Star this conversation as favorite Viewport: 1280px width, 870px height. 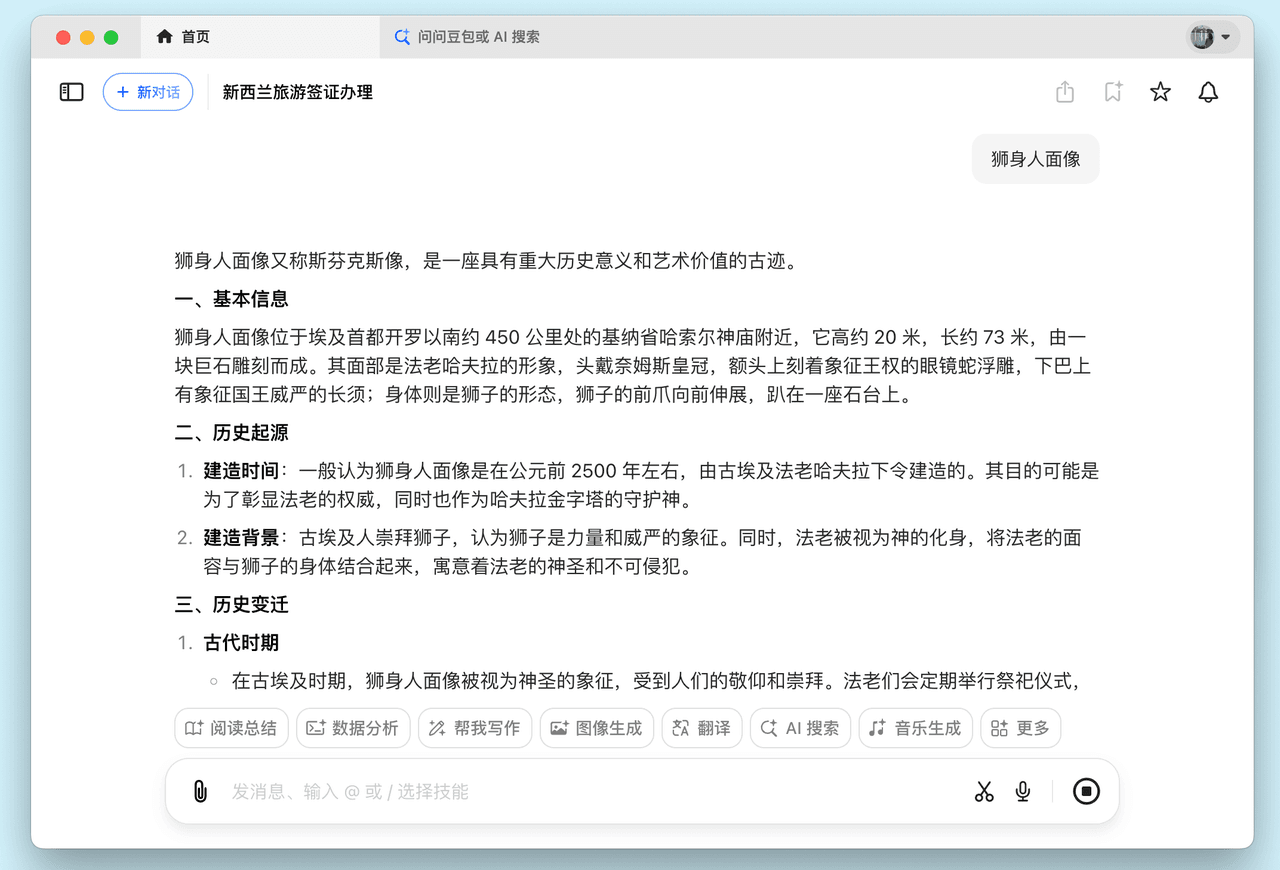(1160, 92)
